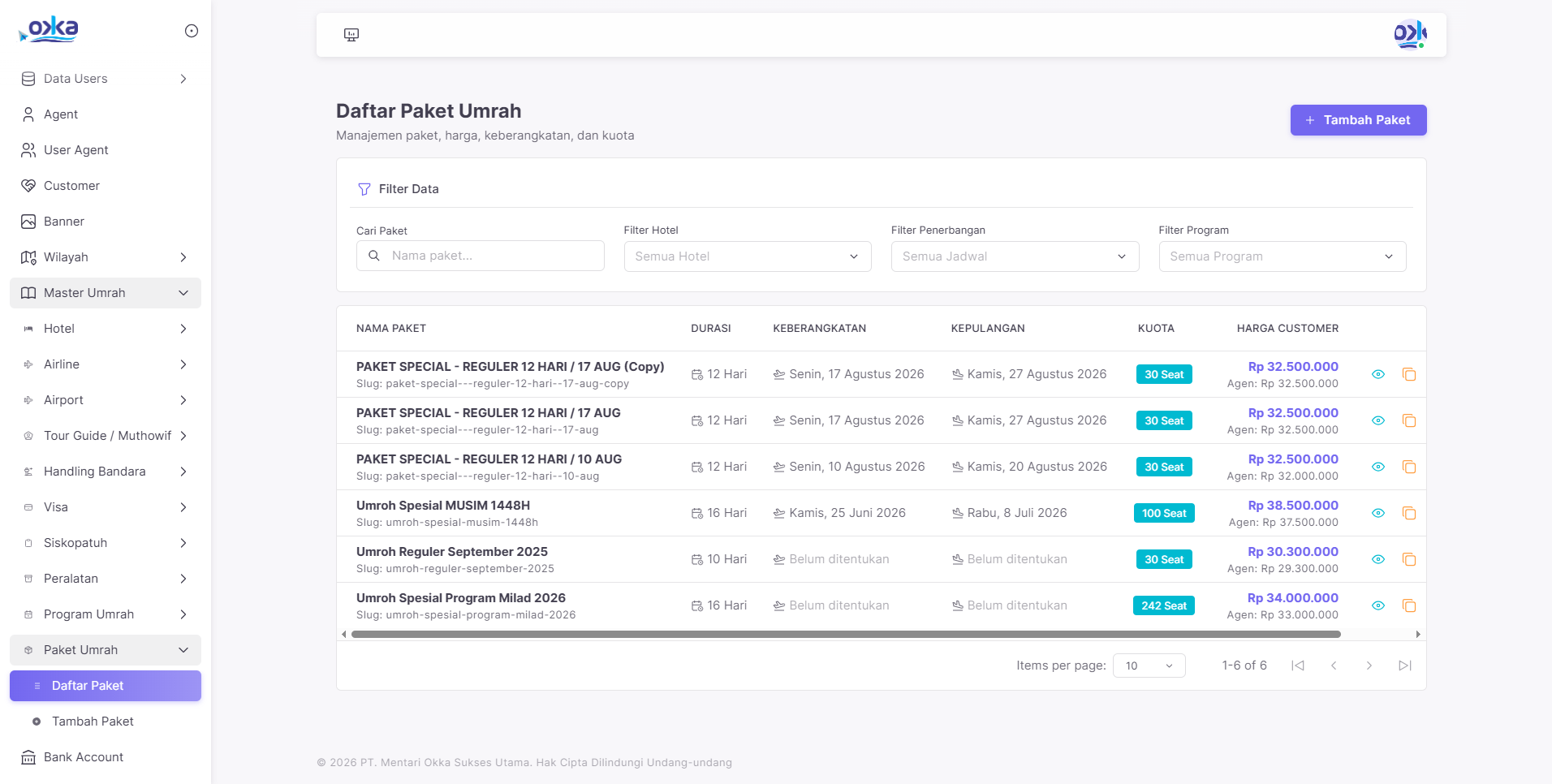Screen dimensions: 1552x784
Task: Click the OKKA logo in sidebar
Action: coord(49,29)
